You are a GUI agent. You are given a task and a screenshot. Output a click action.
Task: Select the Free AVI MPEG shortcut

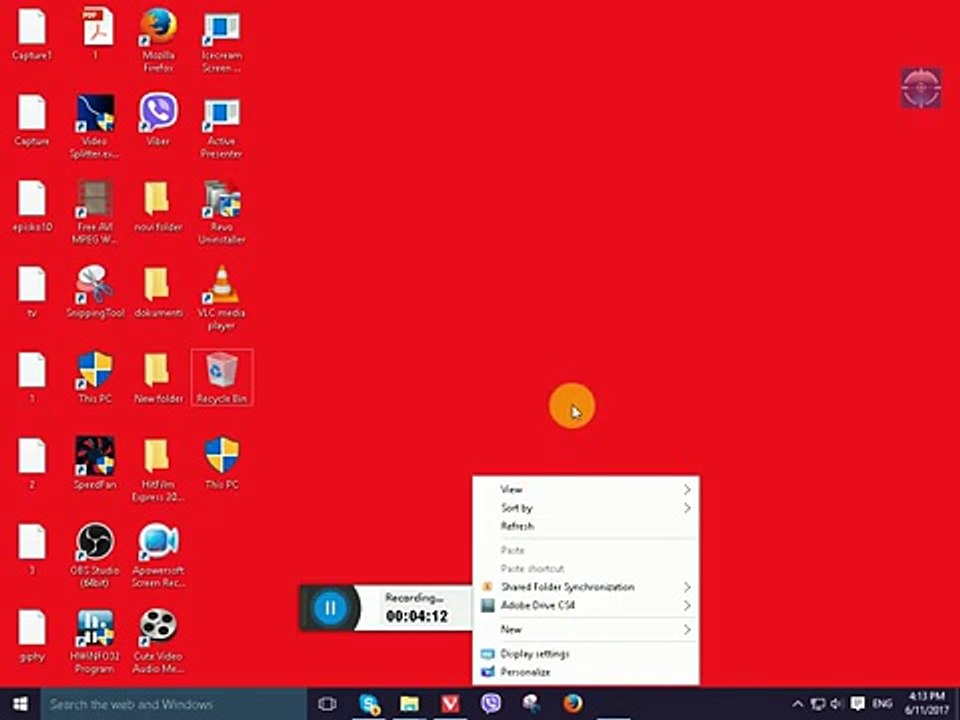point(95,212)
